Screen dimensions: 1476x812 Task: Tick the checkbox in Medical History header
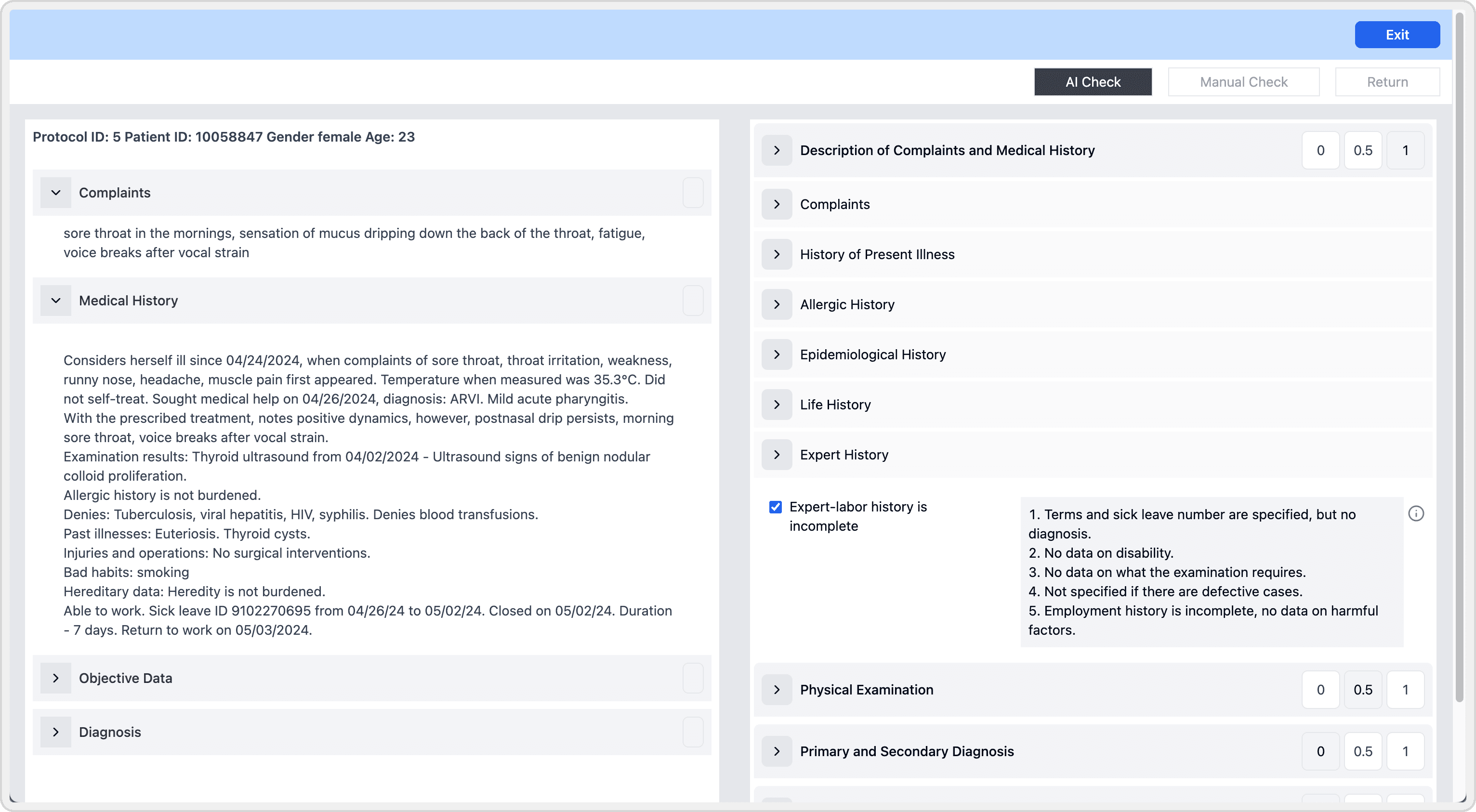[x=692, y=300]
